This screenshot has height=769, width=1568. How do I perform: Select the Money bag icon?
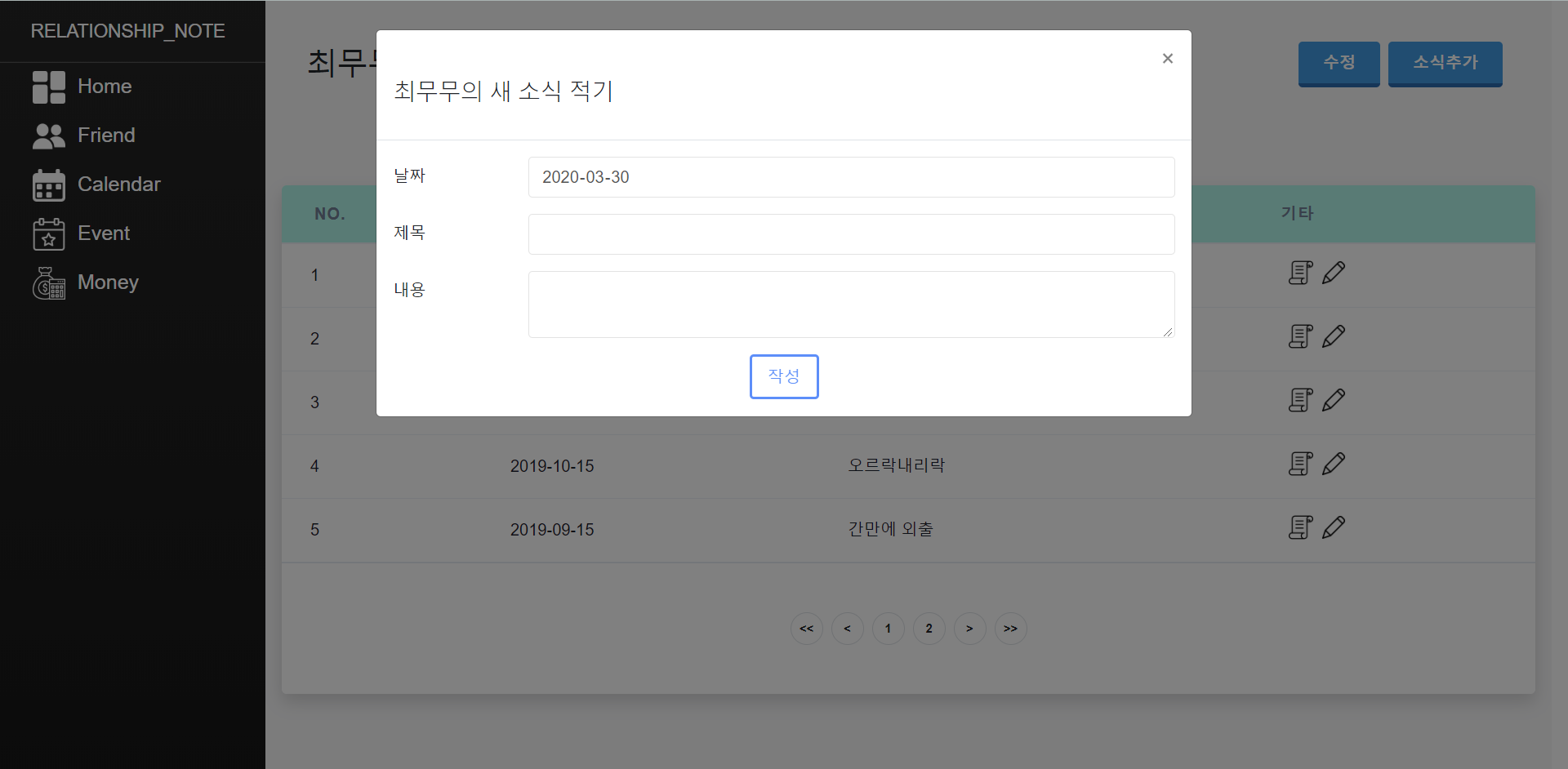(48, 282)
